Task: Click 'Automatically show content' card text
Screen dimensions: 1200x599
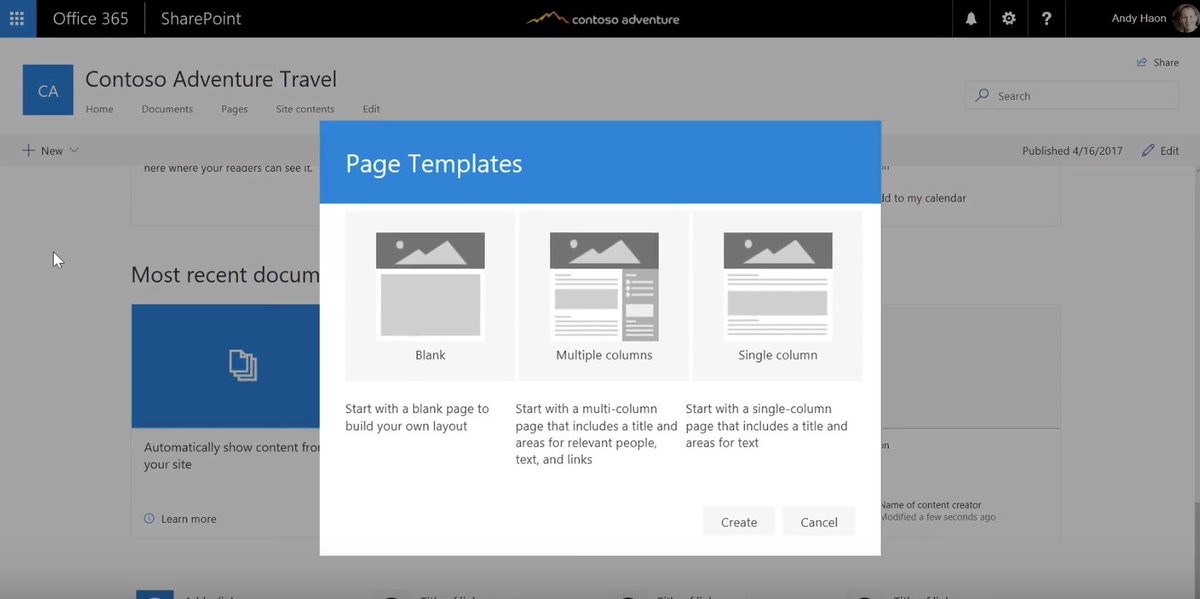Action: (232, 456)
